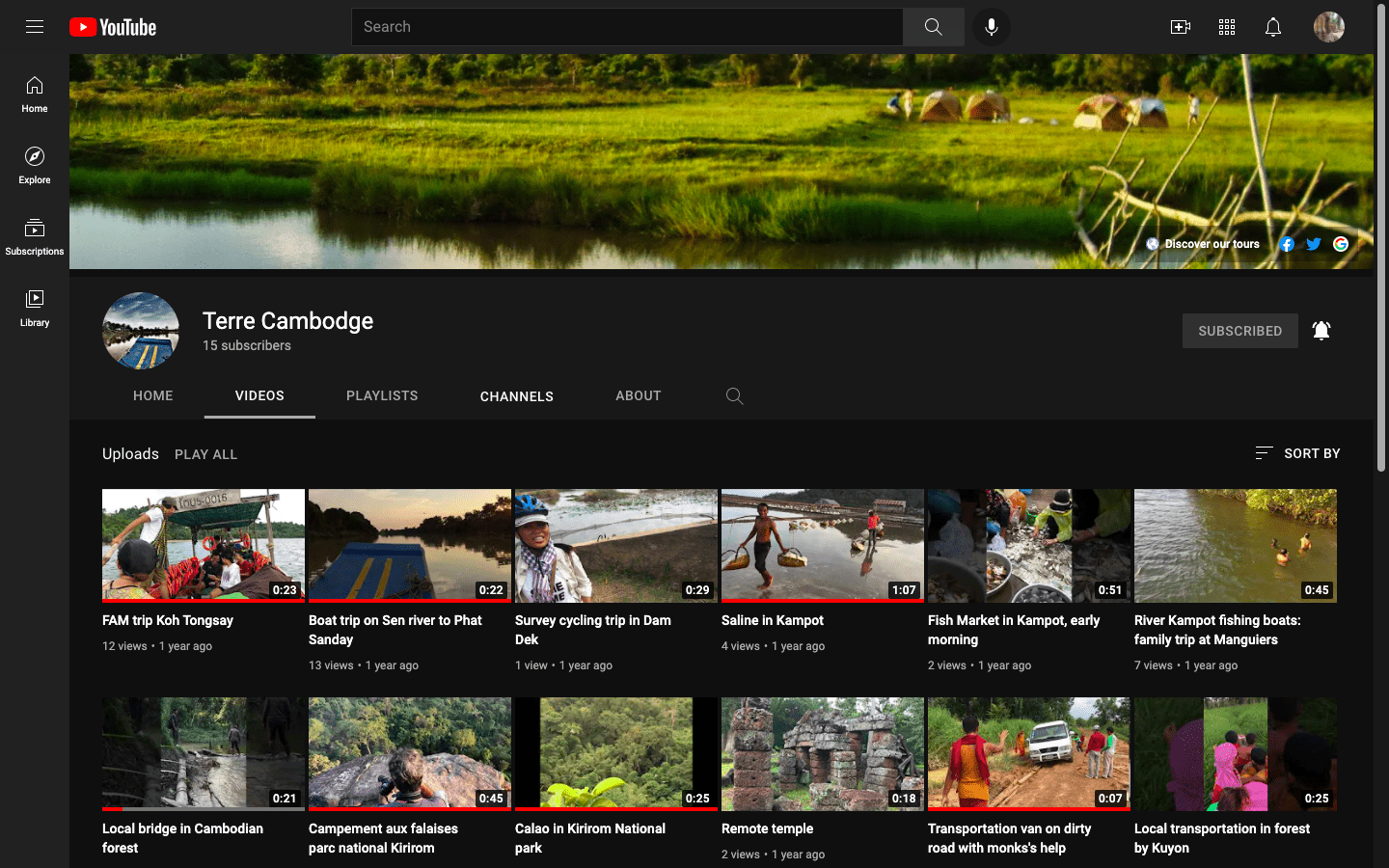
Task: Switch to the Home channel tab
Action: pos(153,395)
